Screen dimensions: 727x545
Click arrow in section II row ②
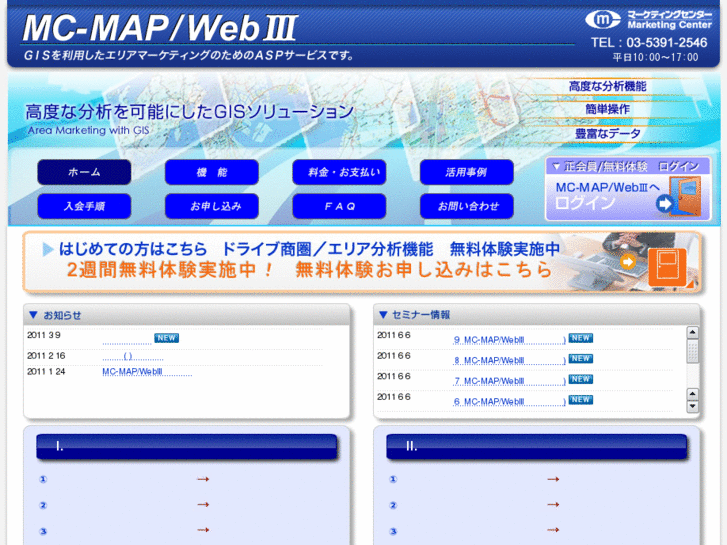click(x=553, y=504)
